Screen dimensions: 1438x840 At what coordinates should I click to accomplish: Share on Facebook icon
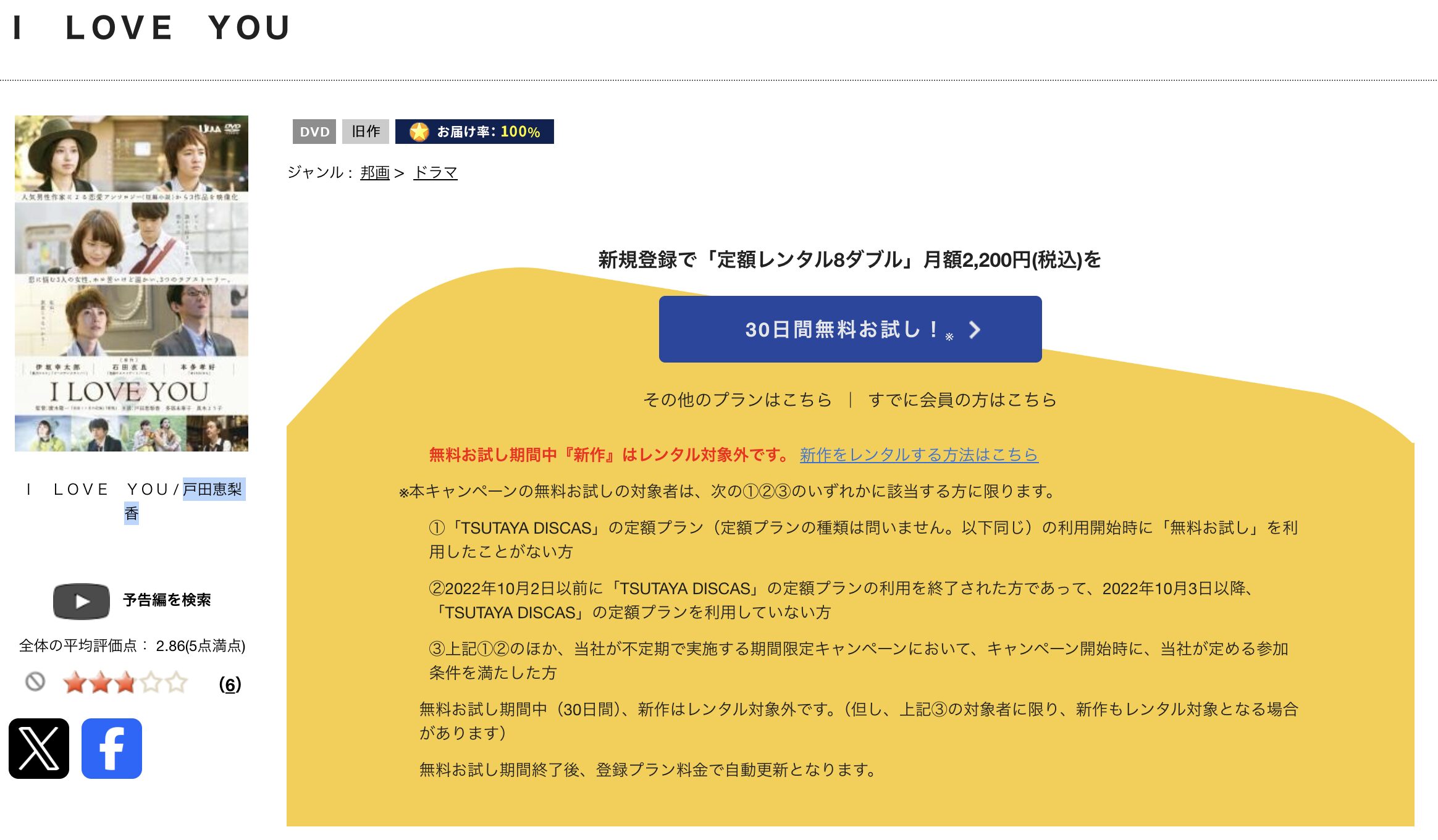(112, 748)
